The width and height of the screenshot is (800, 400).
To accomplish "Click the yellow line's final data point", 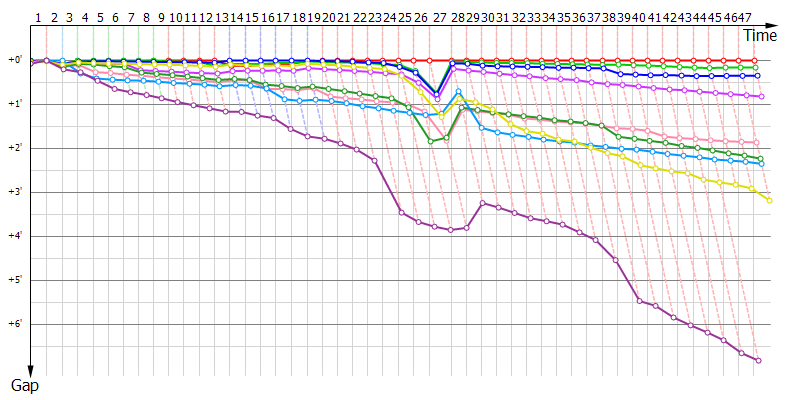I will [770, 201].
